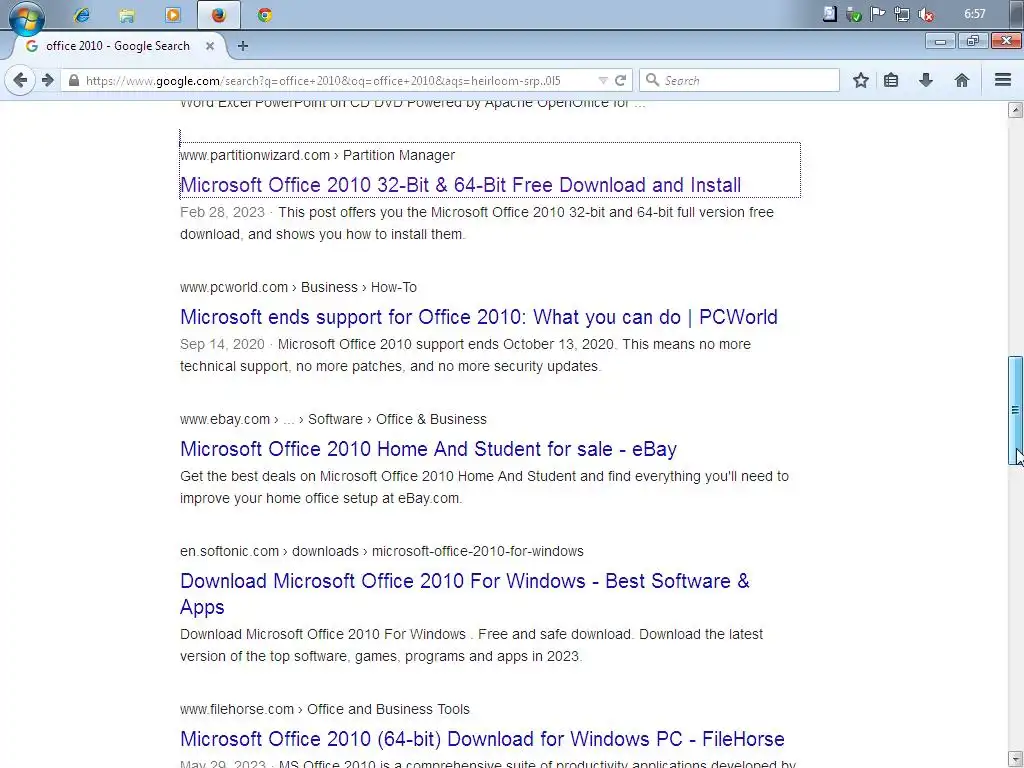Screen dimensions: 1024x768
Task: Open the Downloads arrow icon
Action: point(925,80)
